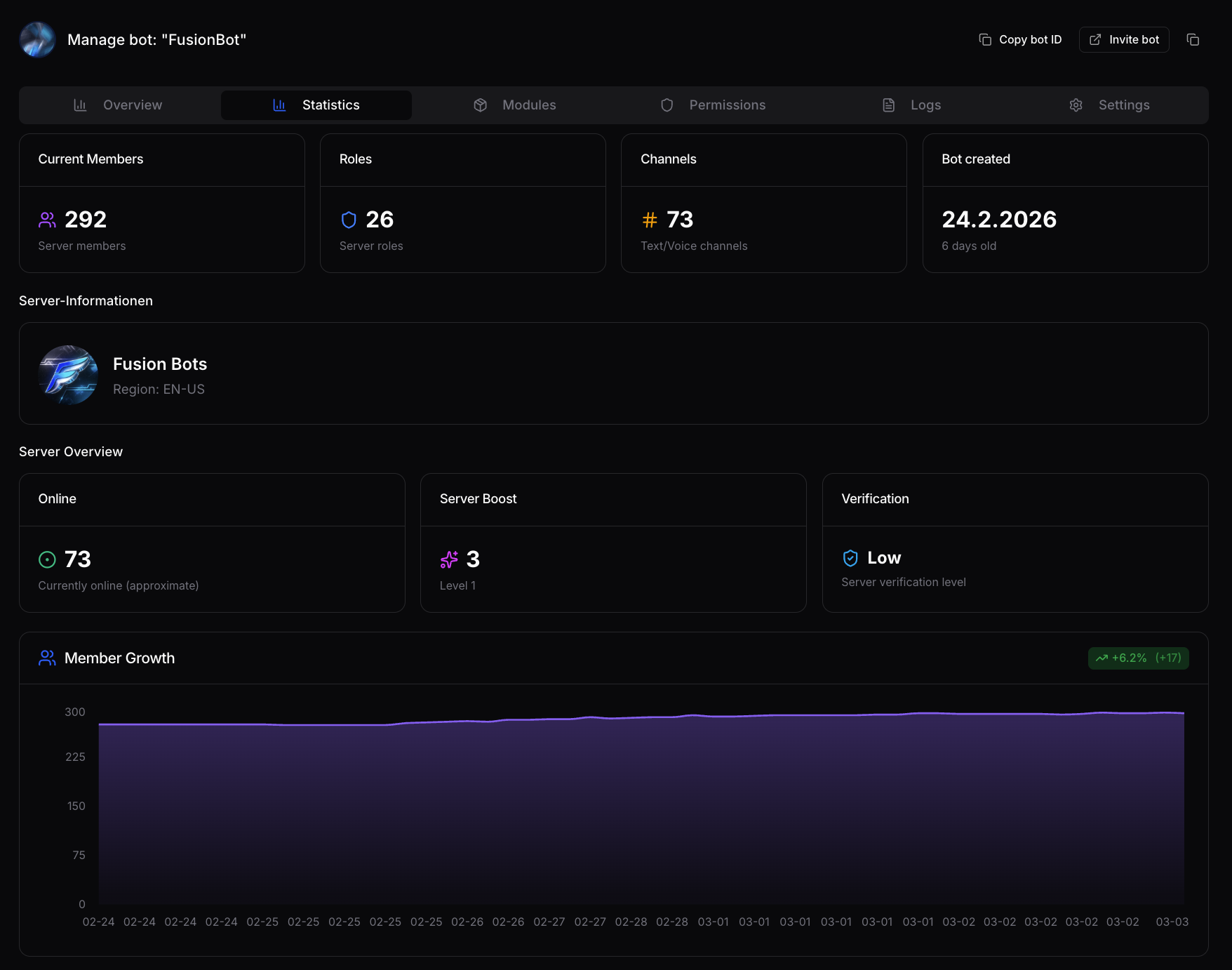Click the Logs document icon

[x=888, y=105]
